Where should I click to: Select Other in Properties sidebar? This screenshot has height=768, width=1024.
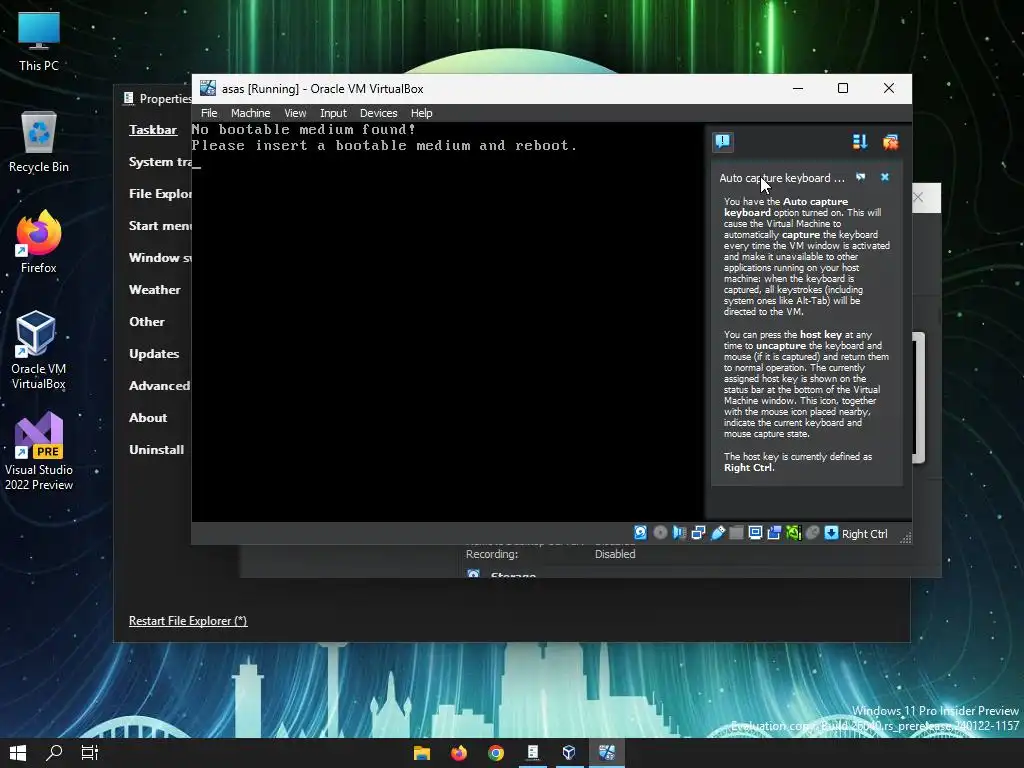point(147,321)
